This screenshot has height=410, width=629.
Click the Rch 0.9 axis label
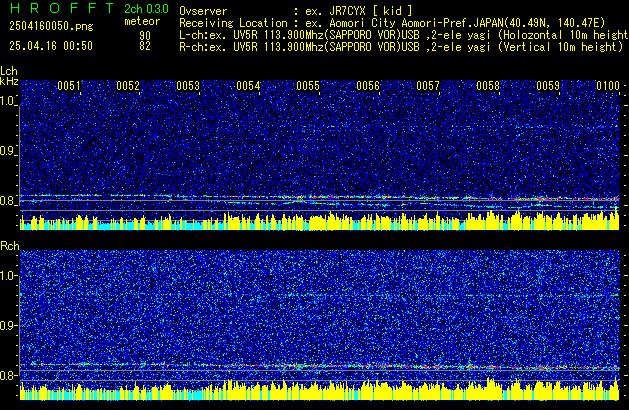click(x=8, y=325)
